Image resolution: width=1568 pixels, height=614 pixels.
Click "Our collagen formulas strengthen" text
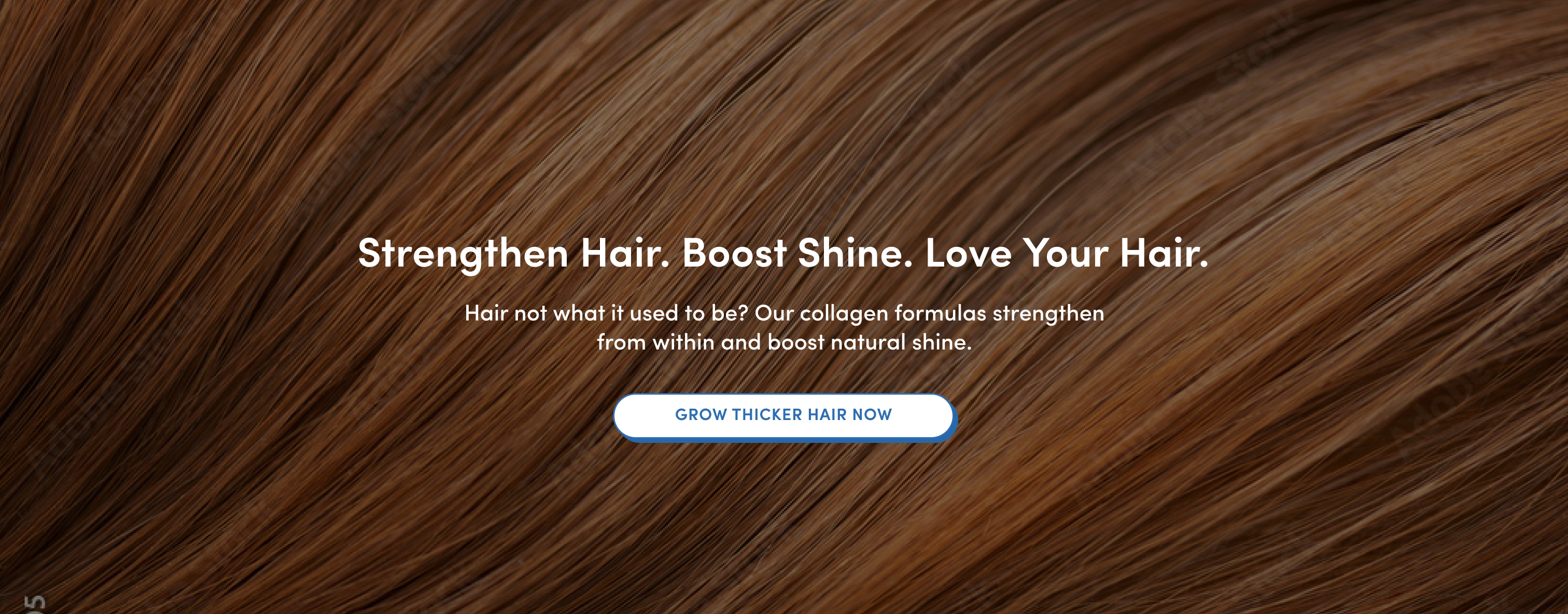point(929,313)
